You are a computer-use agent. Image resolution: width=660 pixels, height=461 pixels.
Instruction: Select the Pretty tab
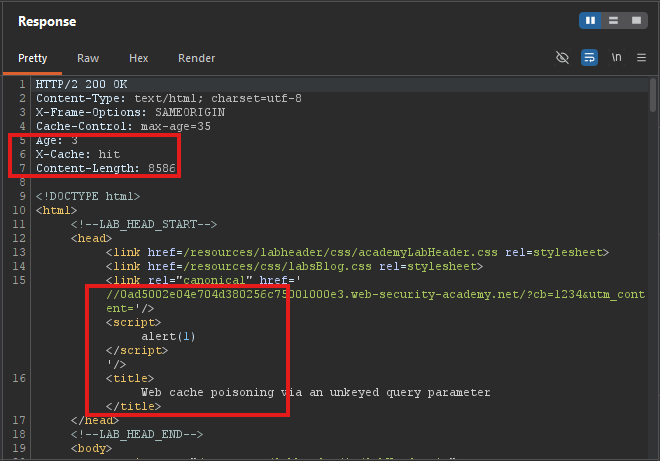(32, 58)
